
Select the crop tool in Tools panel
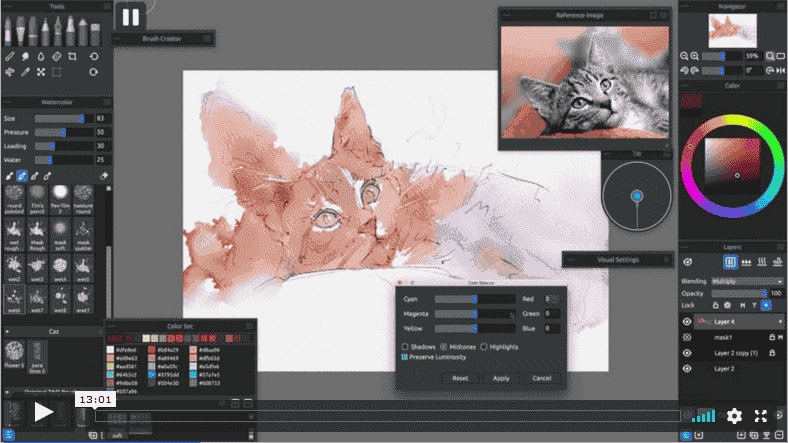72,56
